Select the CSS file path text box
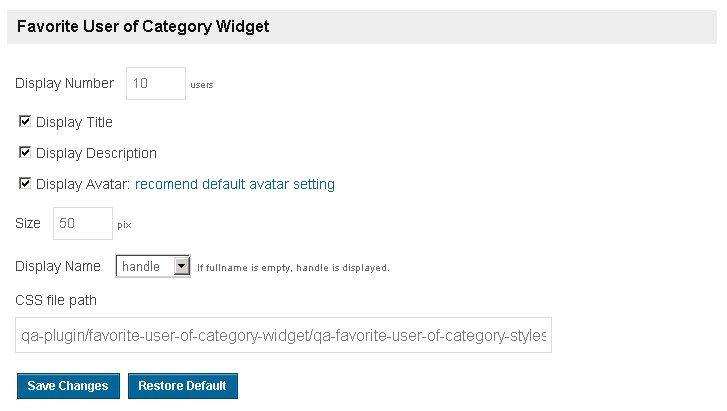The height and width of the screenshot is (411, 727). click(x=283, y=336)
